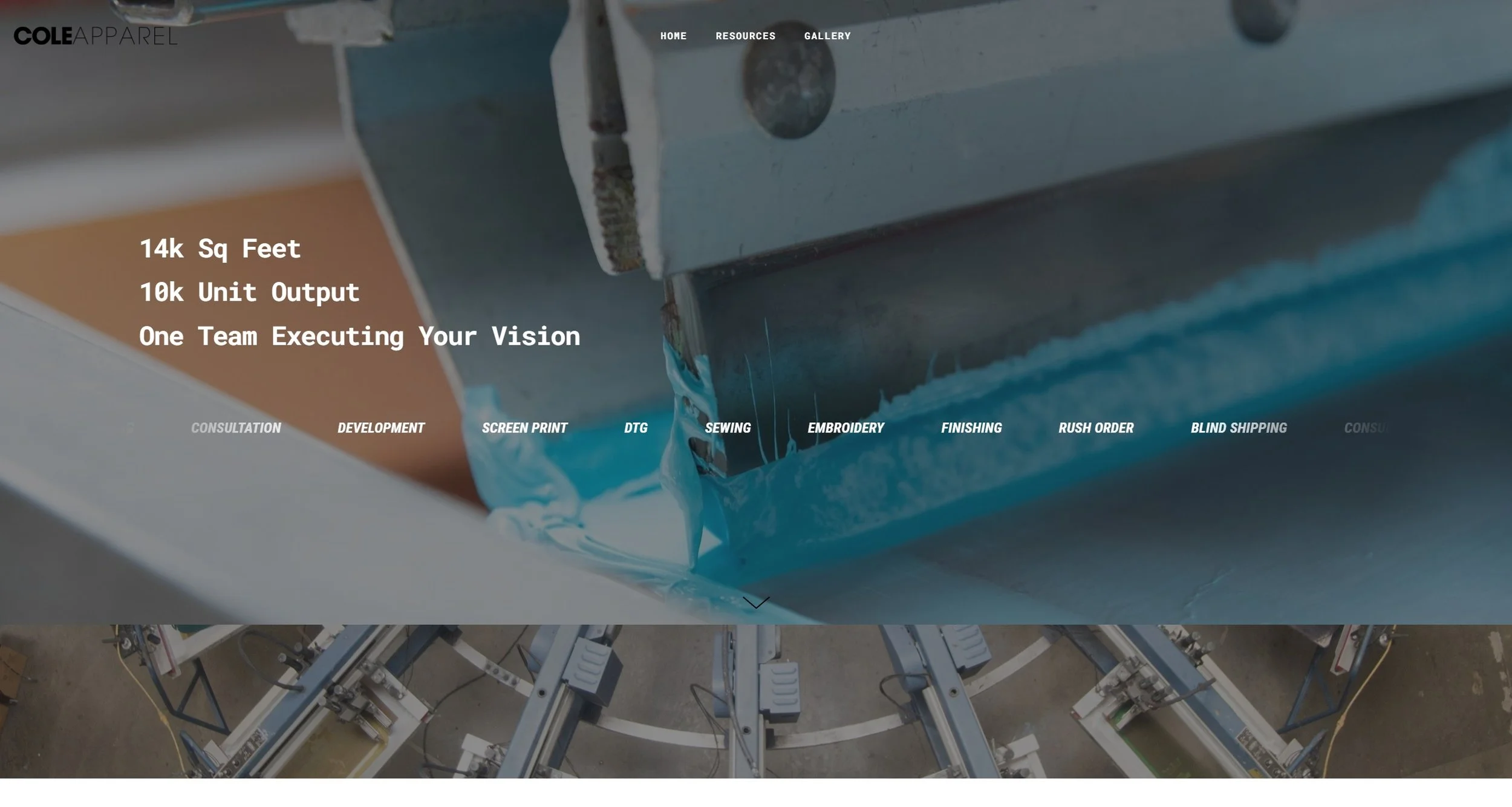This screenshot has height=807, width=1512.
Task: Click the '14k Sq Feet' headline
Action: point(220,249)
